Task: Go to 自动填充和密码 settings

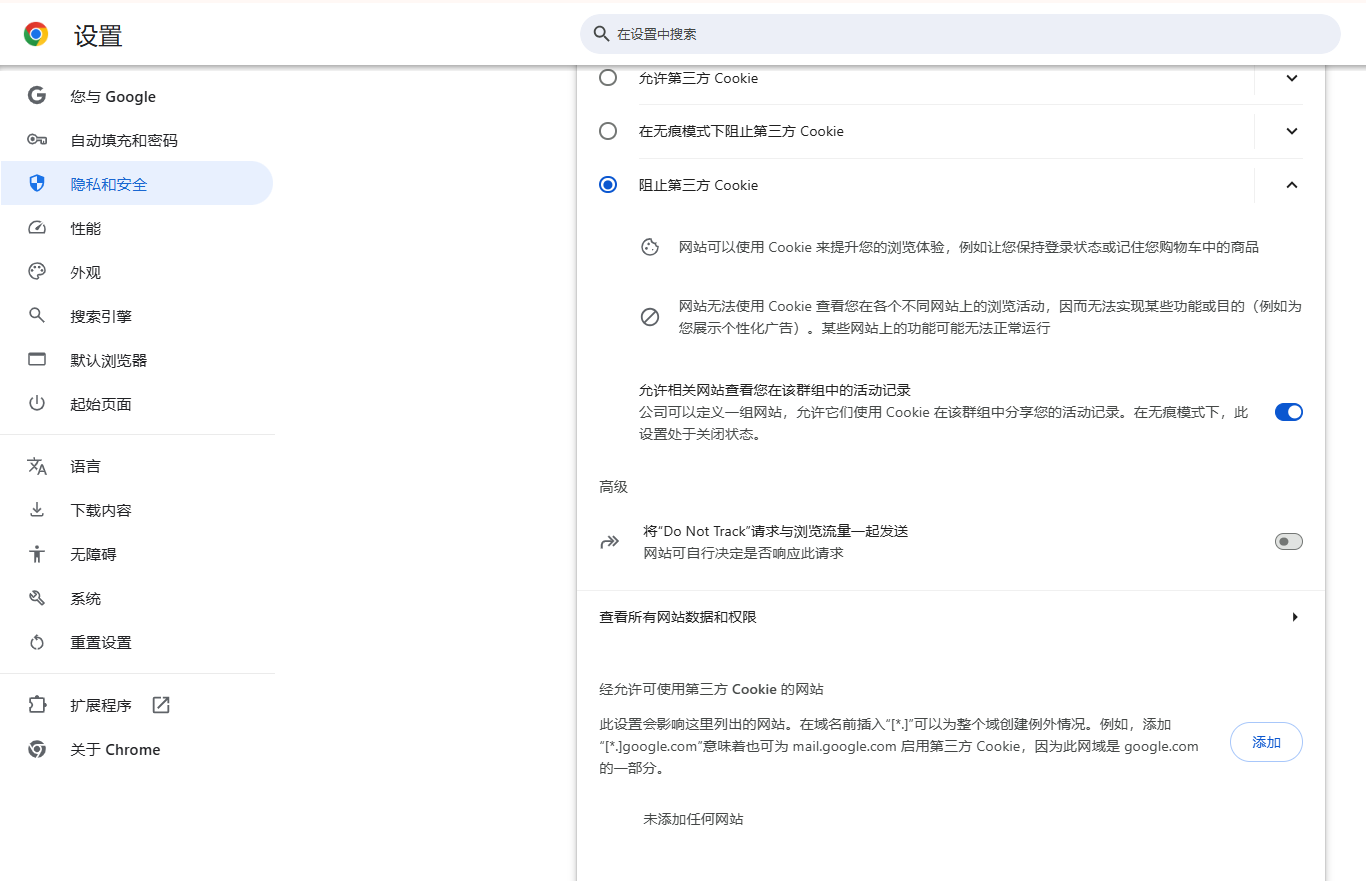Action: pos(137,140)
